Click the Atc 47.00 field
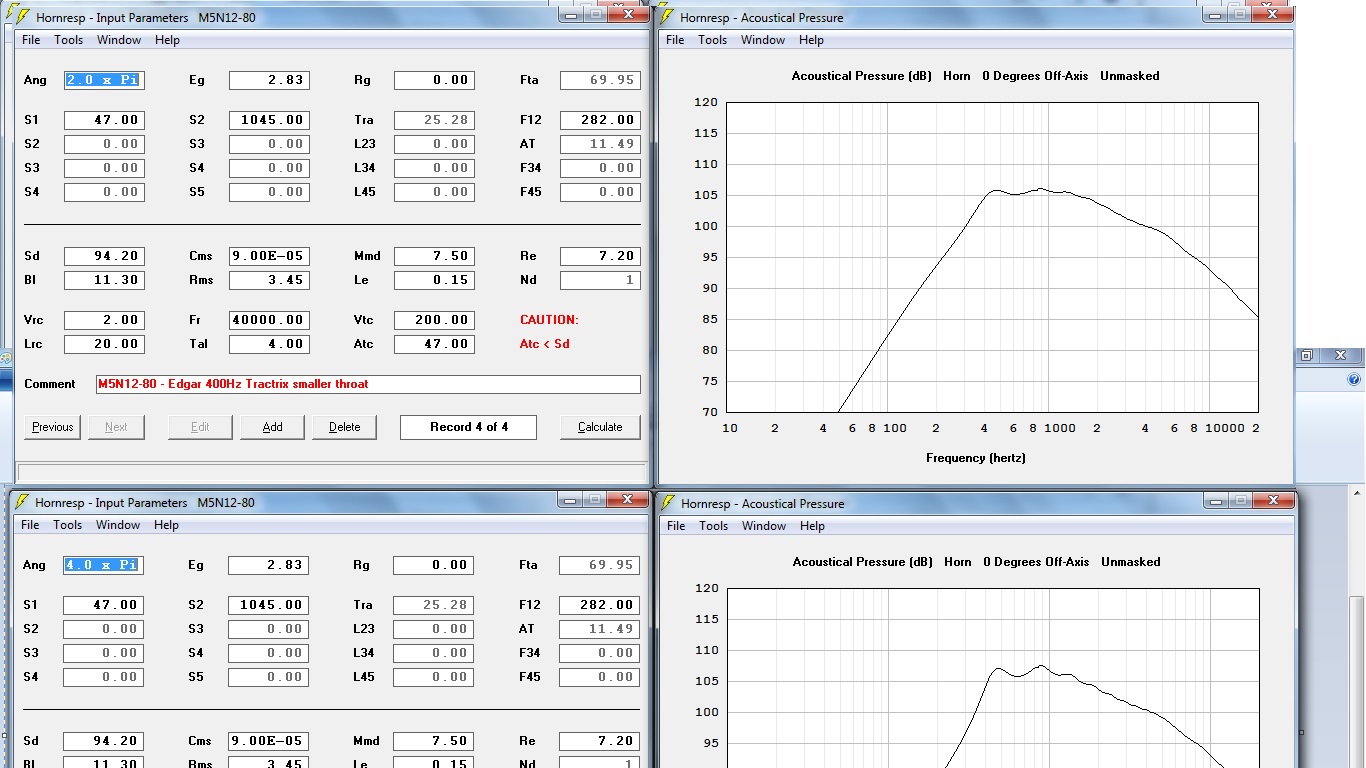Screen dimensions: 1366x768 click(434, 344)
